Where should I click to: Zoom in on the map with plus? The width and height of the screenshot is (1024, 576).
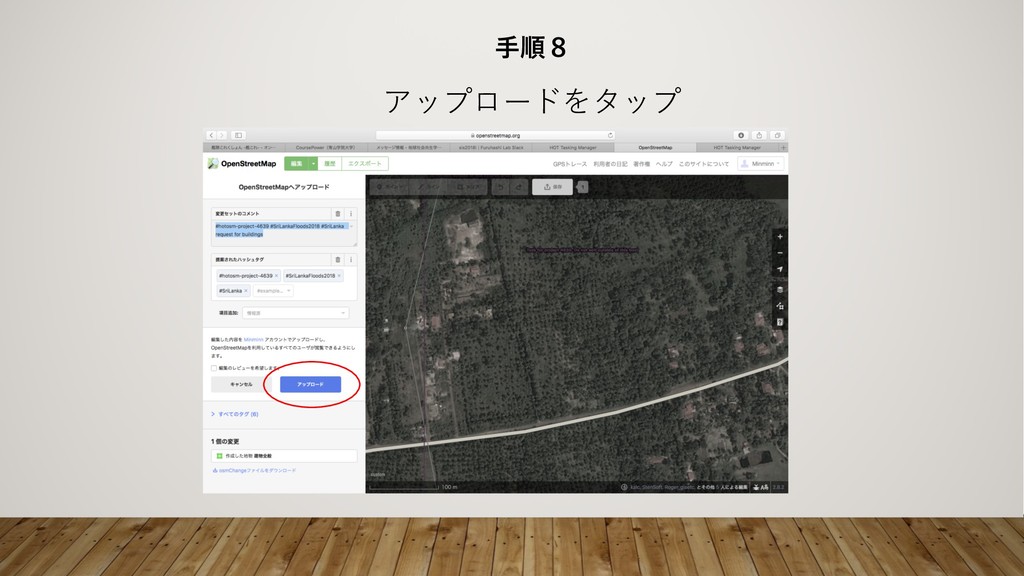pos(780,236)
